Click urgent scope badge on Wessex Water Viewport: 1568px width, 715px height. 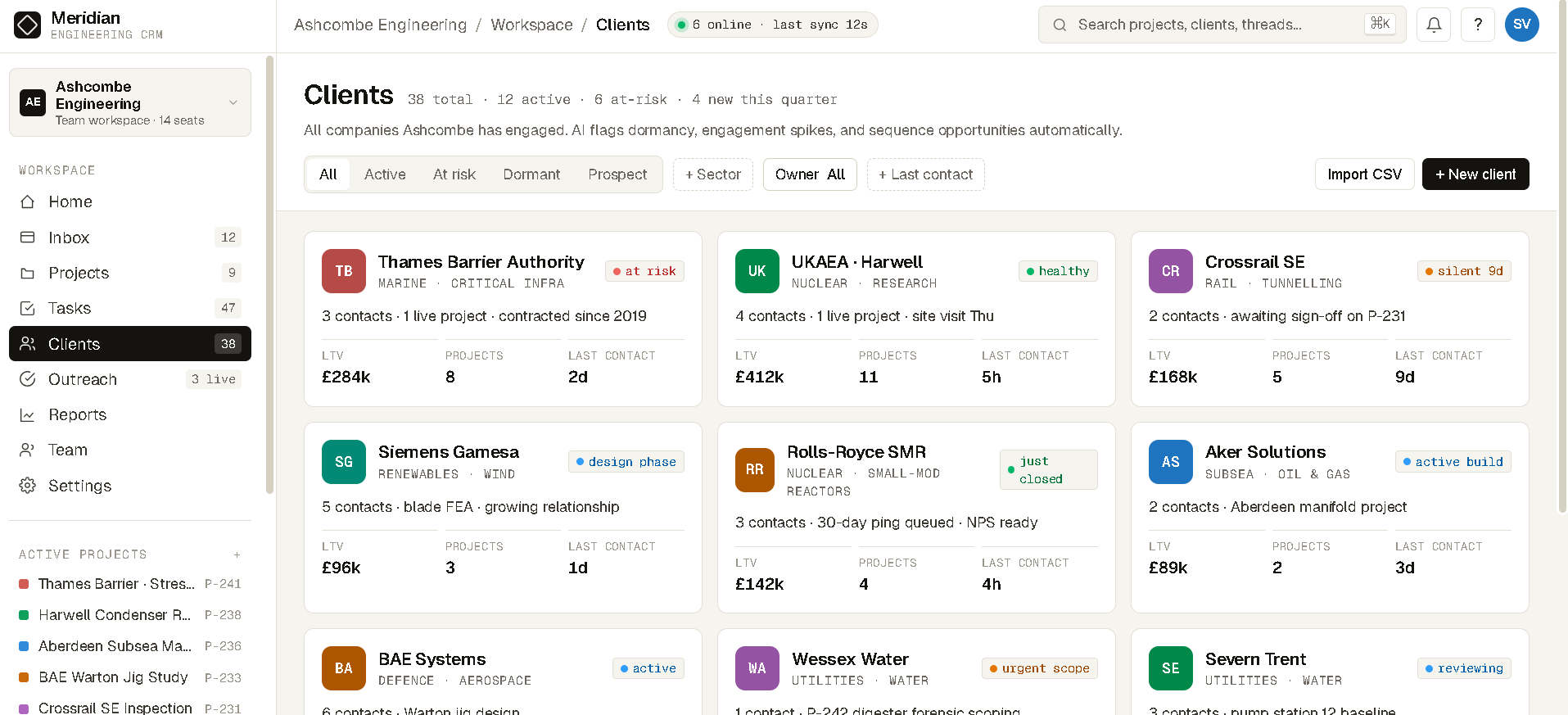pyautogui.click(x=1040, y=668)
